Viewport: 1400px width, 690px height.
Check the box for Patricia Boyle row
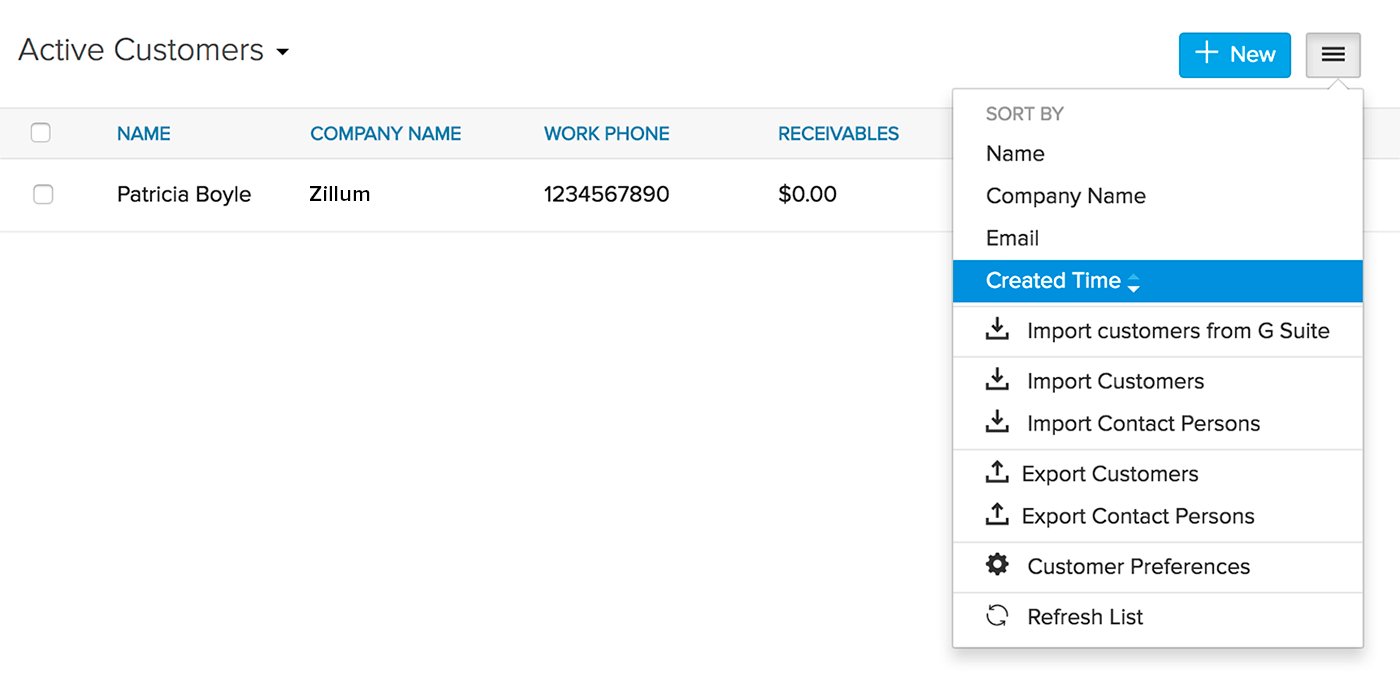[43, 195]
